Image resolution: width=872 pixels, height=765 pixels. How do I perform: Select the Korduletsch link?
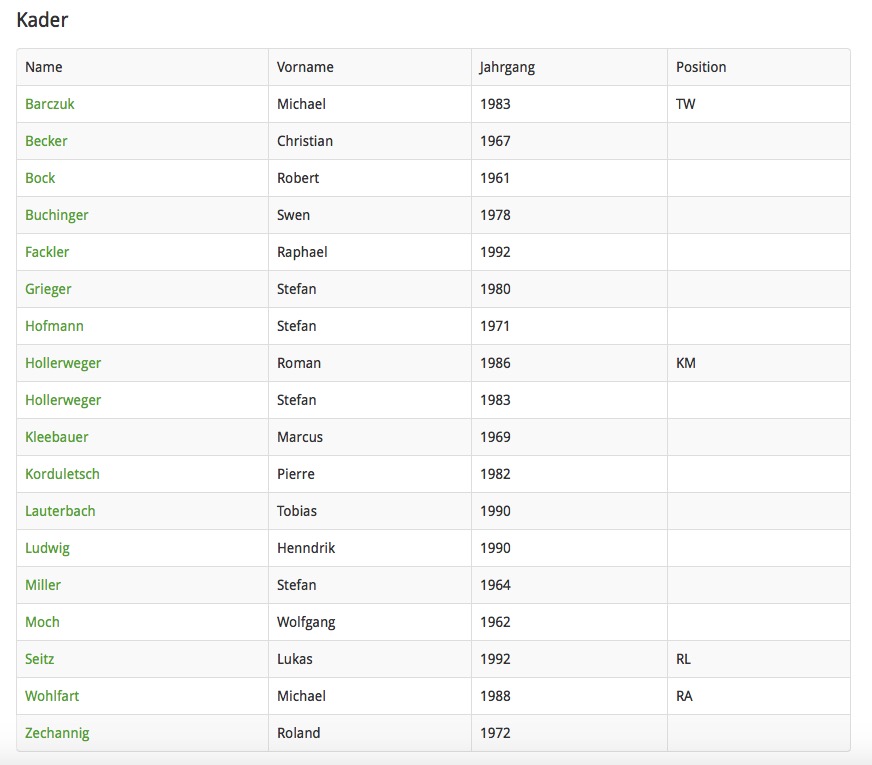[62, 474]
